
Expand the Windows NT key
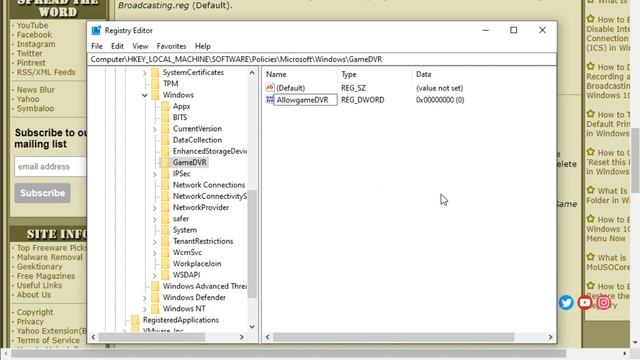(144, 309)
